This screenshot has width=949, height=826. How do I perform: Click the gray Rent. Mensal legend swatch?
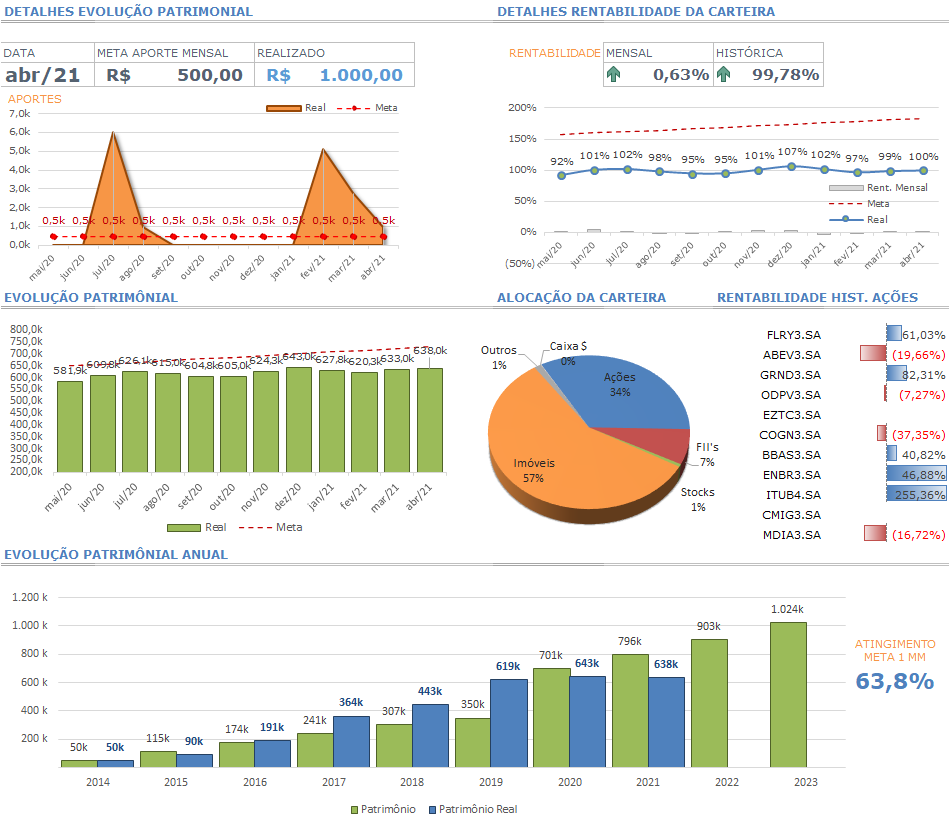click(x=846, y=188)
